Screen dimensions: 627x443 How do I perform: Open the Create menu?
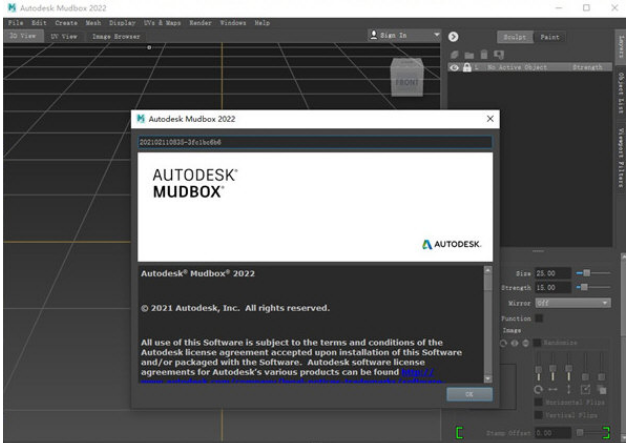(x=66, y=23)
